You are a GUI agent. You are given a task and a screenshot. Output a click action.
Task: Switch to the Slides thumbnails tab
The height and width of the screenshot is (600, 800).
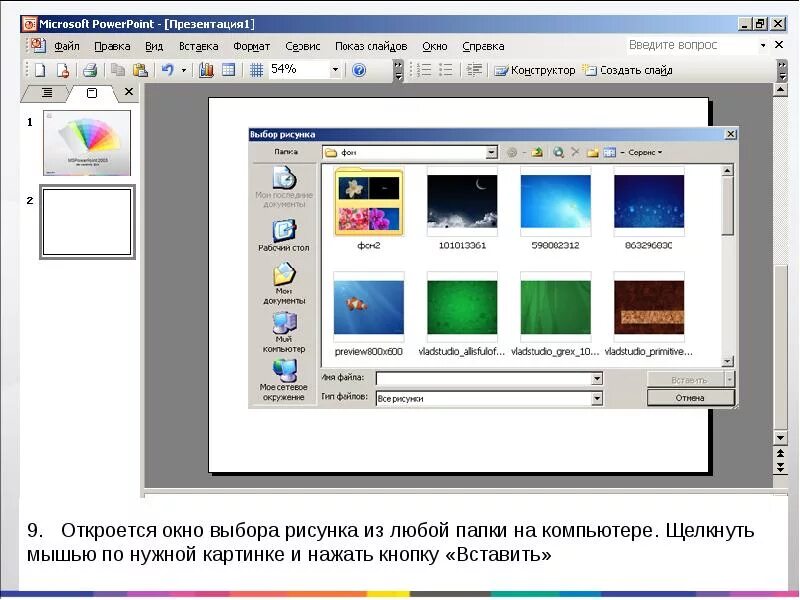click(x=92, y=93)
